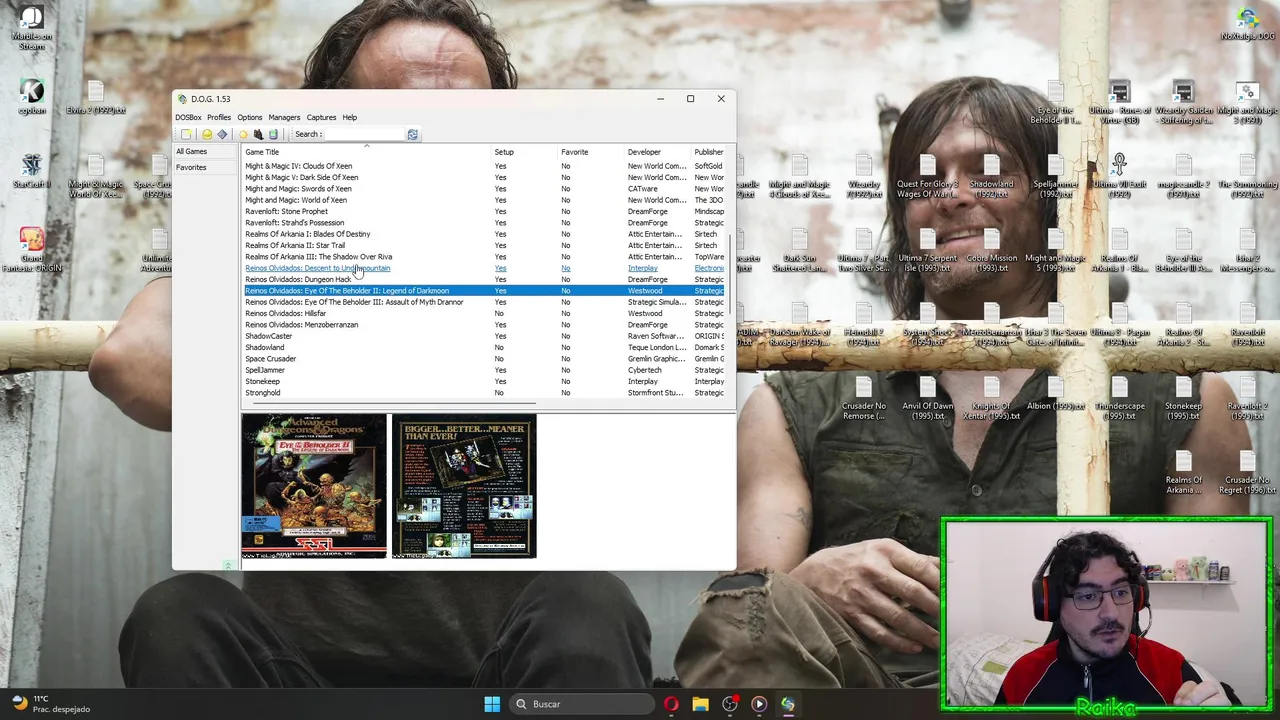
Task: Select Realms Of Arkania II: Star Trail
Action: [484, 245]
